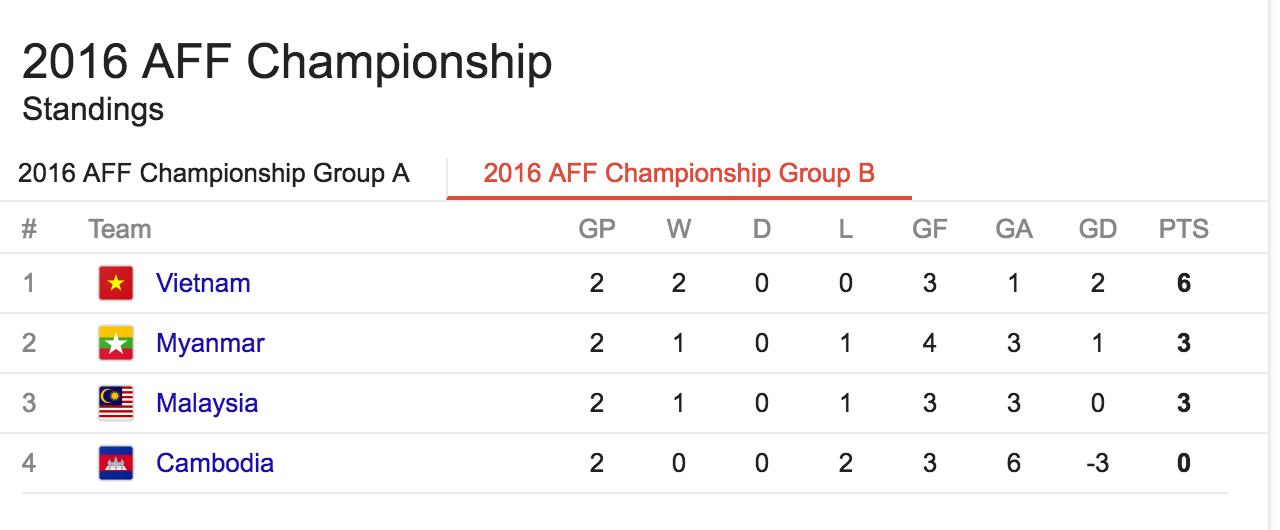Click Cambodia's -3 goal difference value
1280x530 pixels.
click(1097, 463)
